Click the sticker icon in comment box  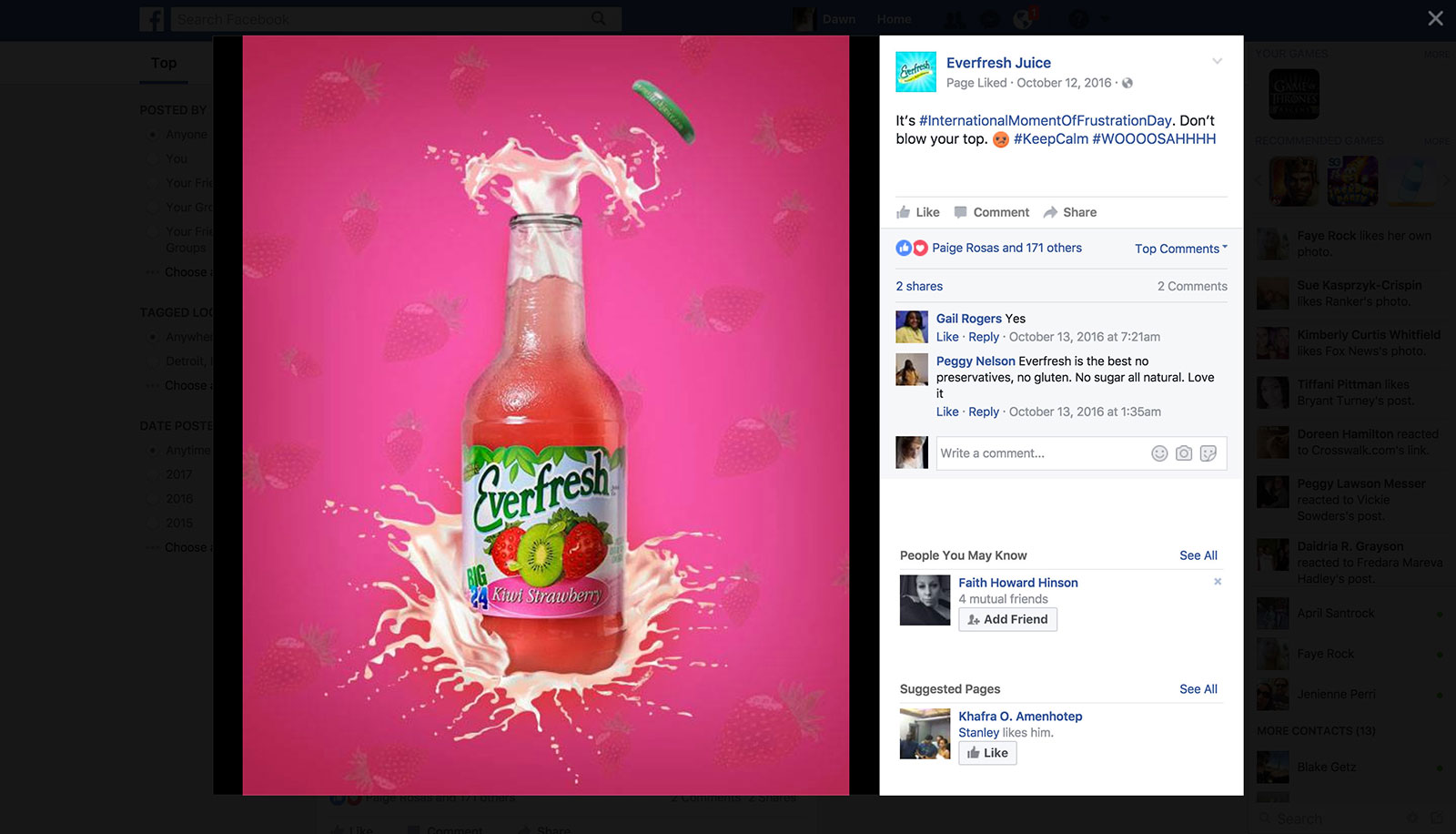[1208, 453]
